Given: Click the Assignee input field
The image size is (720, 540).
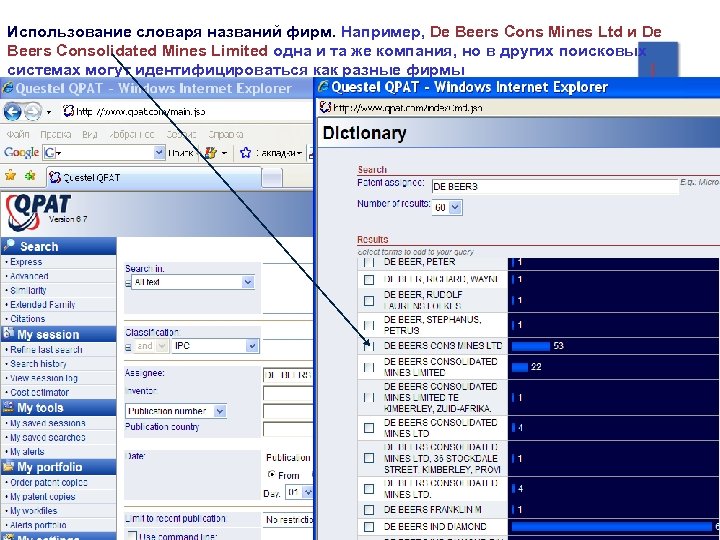Looking at the screenshot, I should tap(287, 375).
